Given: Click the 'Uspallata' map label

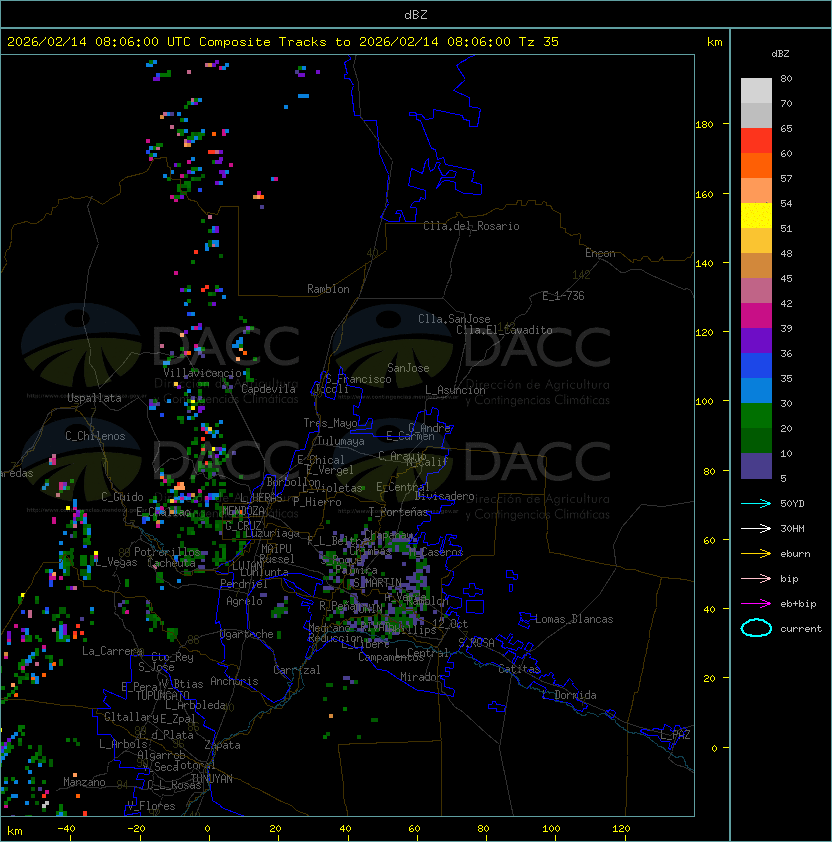Looking at the screenshot, I should [94, 398].
